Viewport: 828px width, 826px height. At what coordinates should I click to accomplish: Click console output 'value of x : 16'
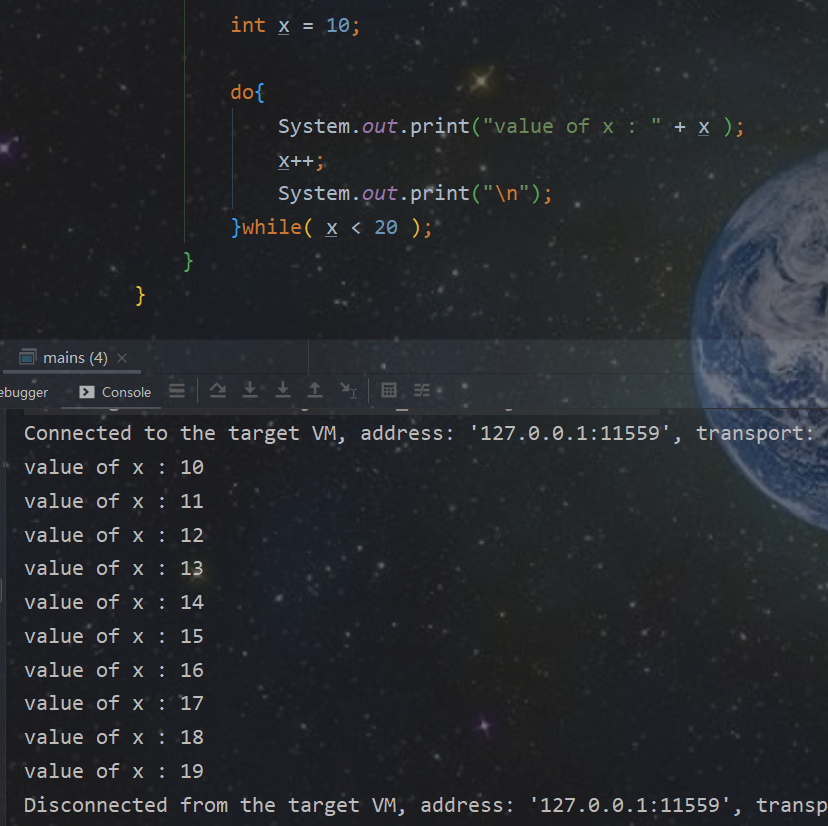point(114,670)
